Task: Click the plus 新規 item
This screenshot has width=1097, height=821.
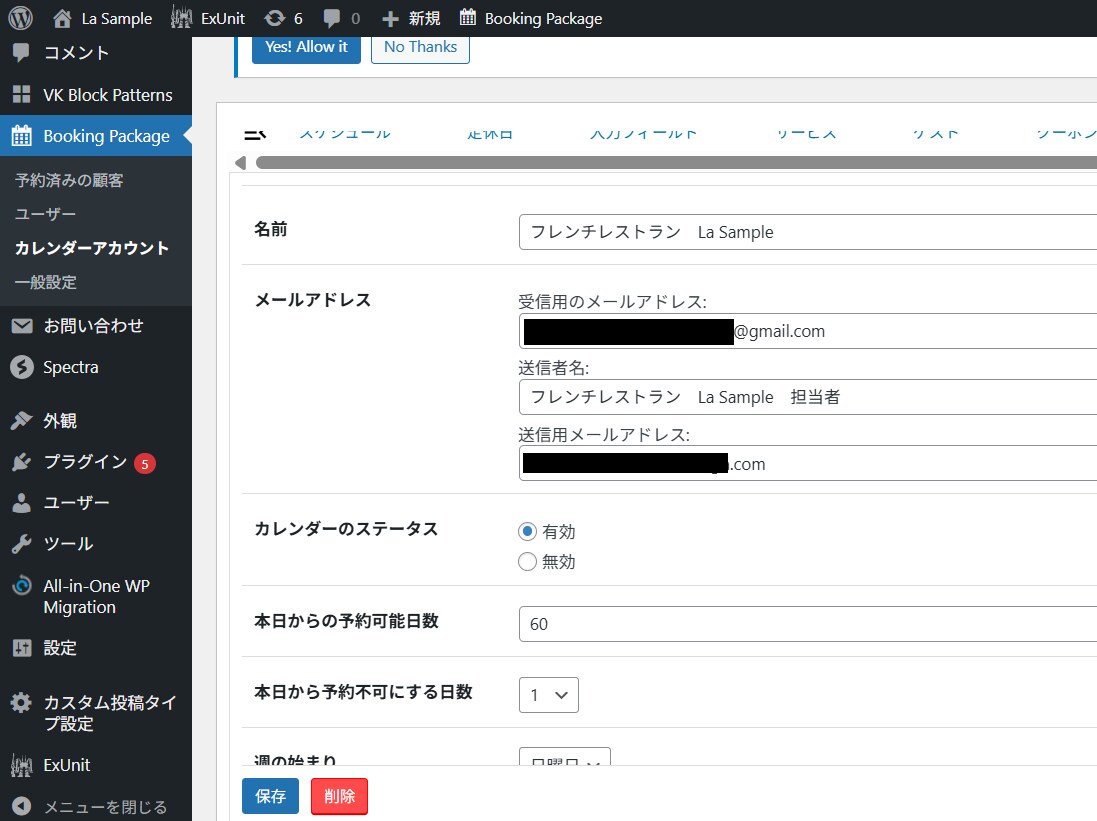Action: pyautogui.click(x=411, y=18)
